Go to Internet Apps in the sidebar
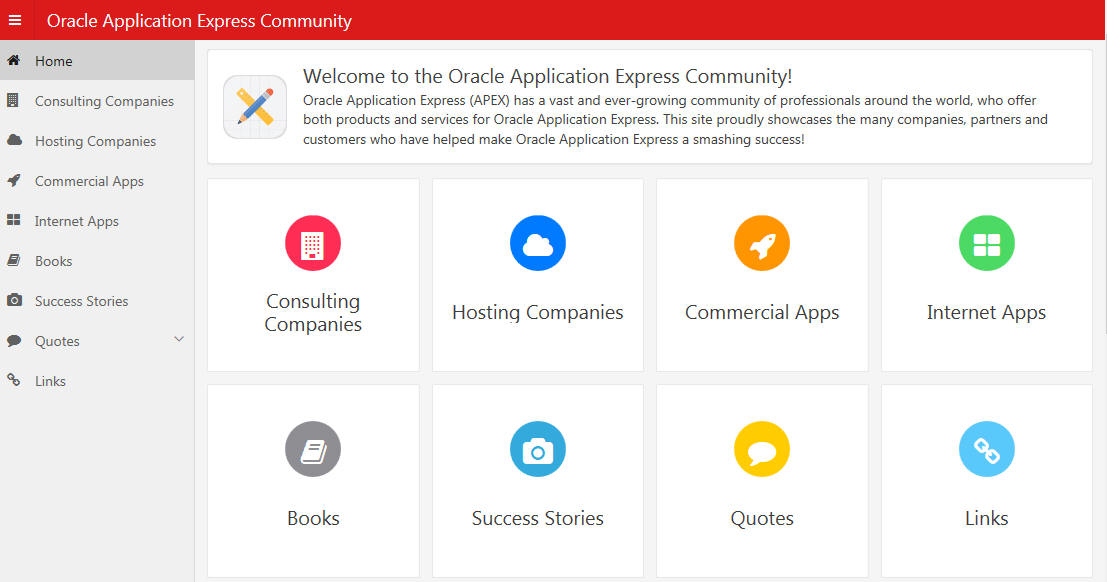Image resolution: width=1107 pixels, height=582 pixels. pos(97,221)
